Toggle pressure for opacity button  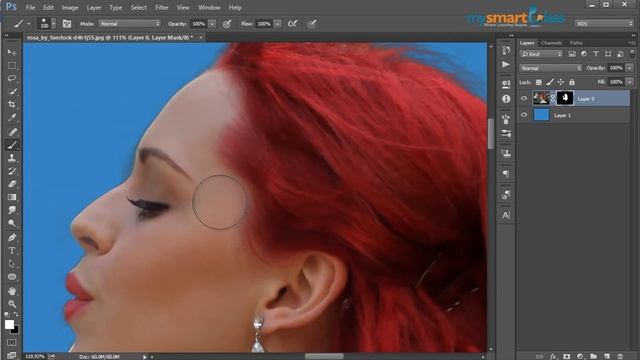click(227, 24)
